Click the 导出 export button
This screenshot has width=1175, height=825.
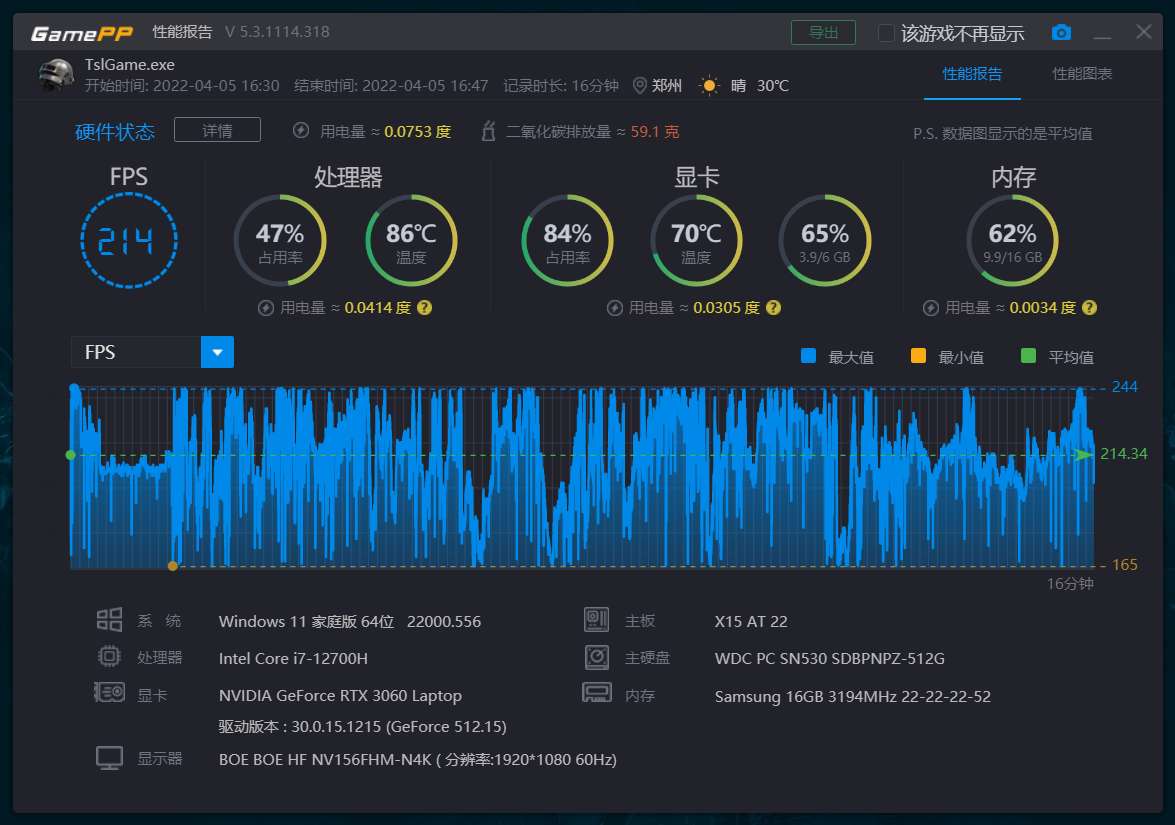(x=823, y=33)
